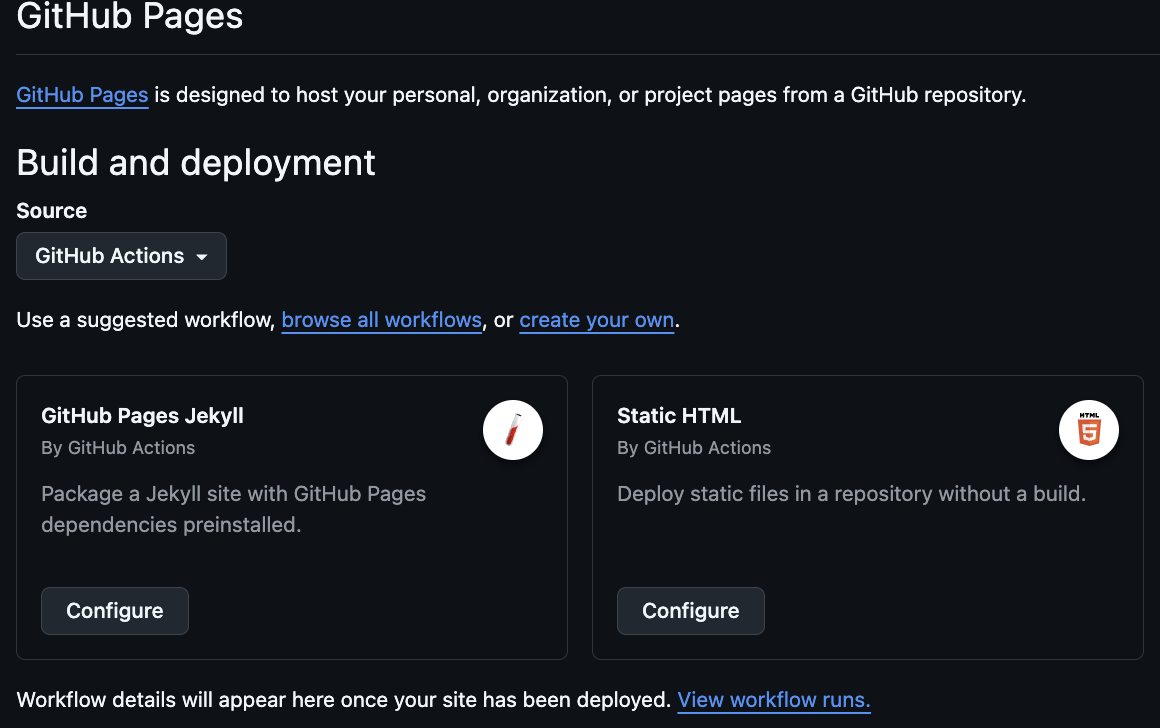Open the View workflow runs link
The height and width of the screenshot is (728, 1160).
pyautogui.click(x=774, y=700)
